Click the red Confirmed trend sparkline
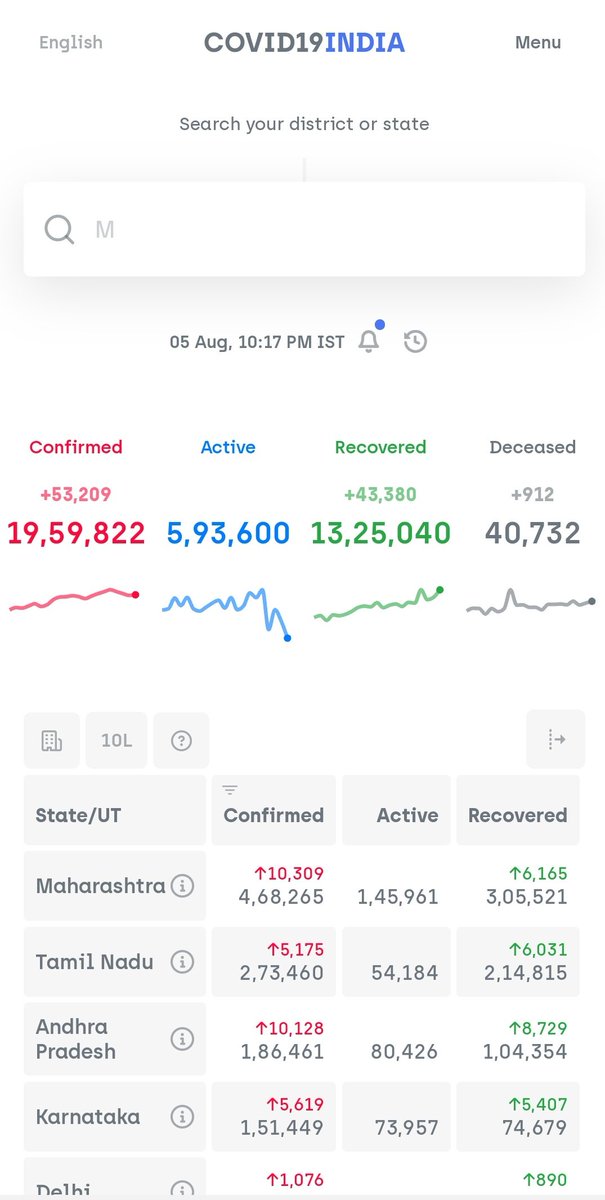605x1200 pixels. [74, 598]
